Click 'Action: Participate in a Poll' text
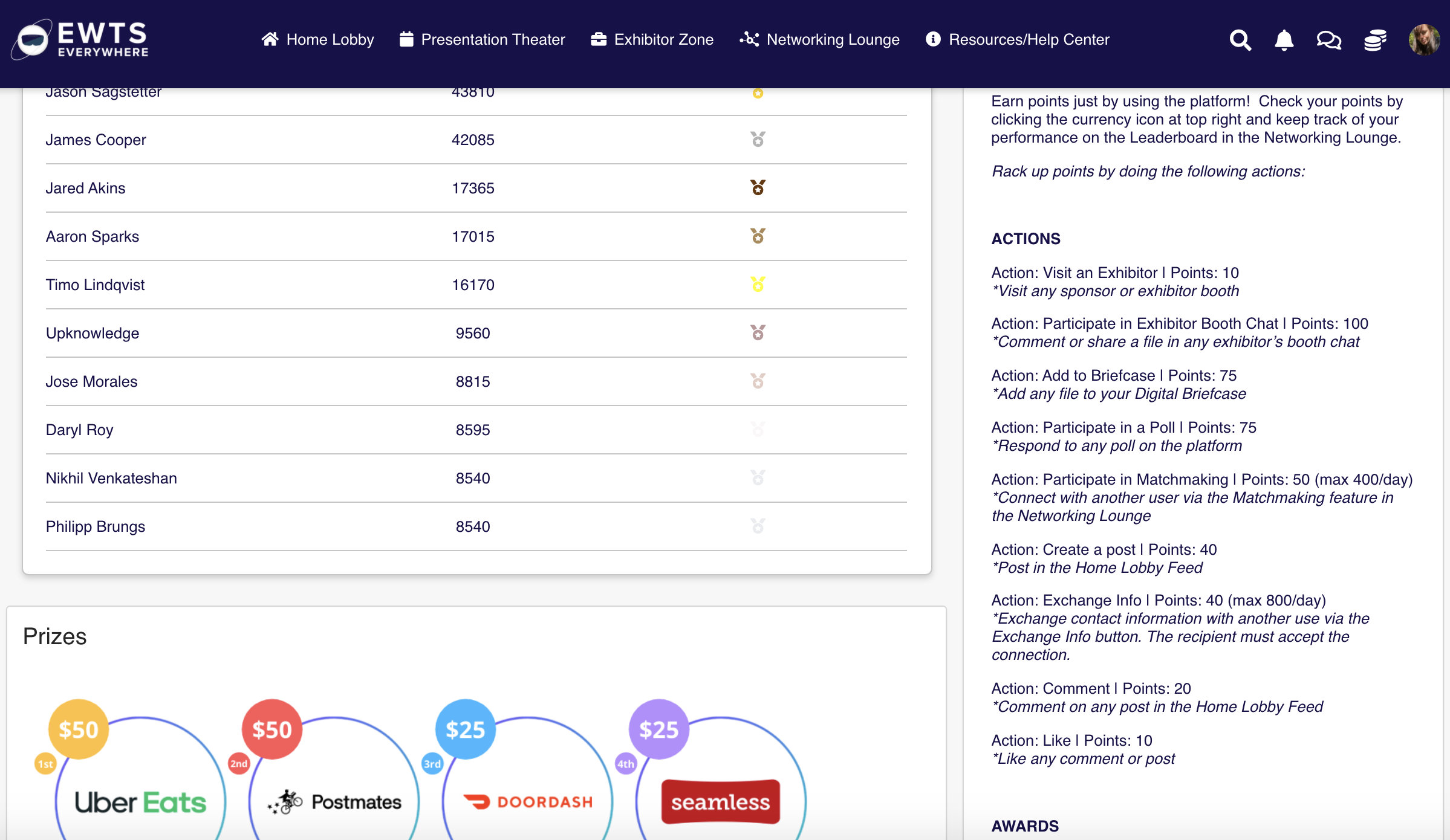The image size is (1450, 840). click(x=1084, y=427)
